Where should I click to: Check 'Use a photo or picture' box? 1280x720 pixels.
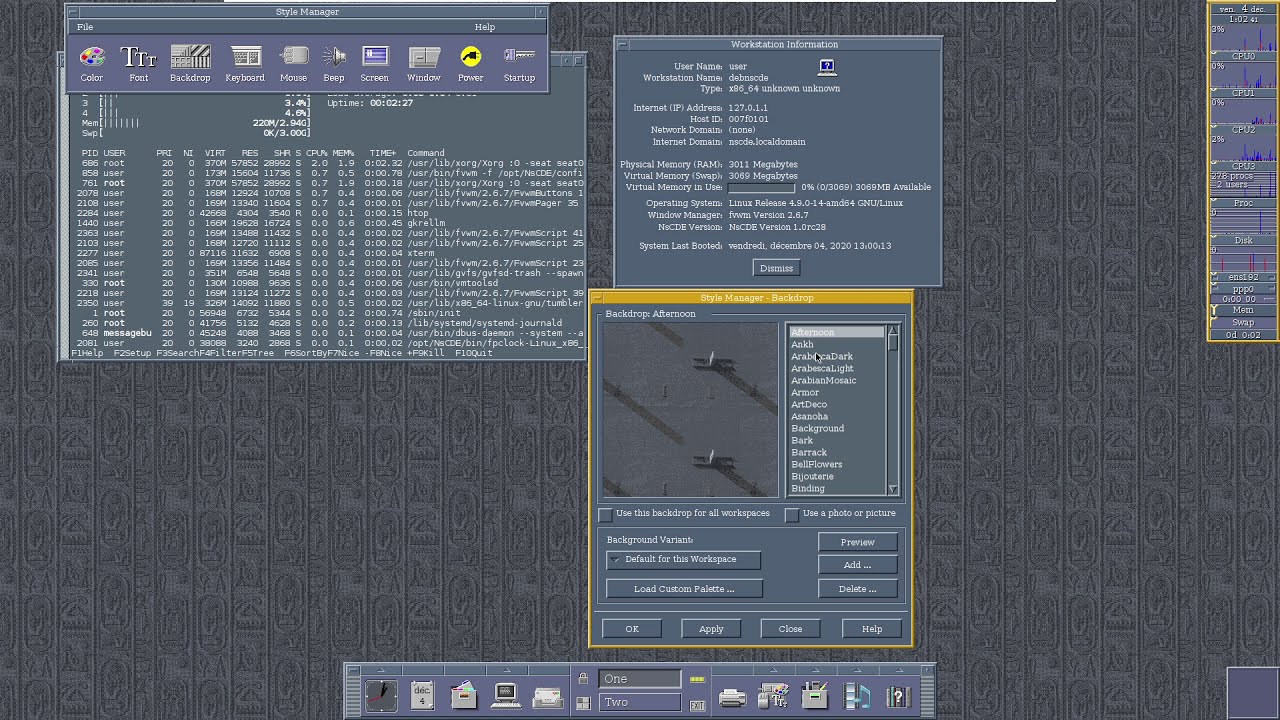(792, 514)
